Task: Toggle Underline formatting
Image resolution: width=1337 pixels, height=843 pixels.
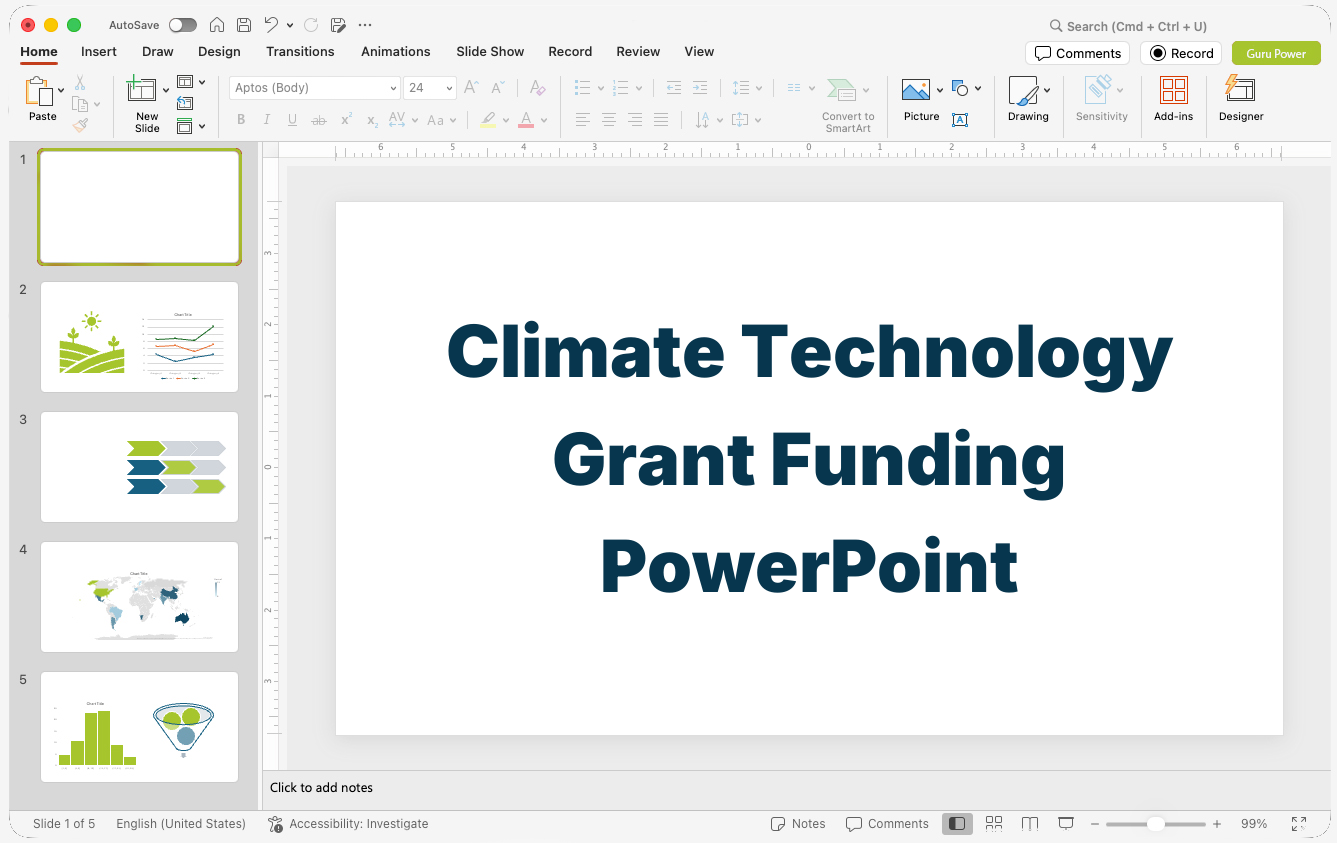Action: (292, 120)
